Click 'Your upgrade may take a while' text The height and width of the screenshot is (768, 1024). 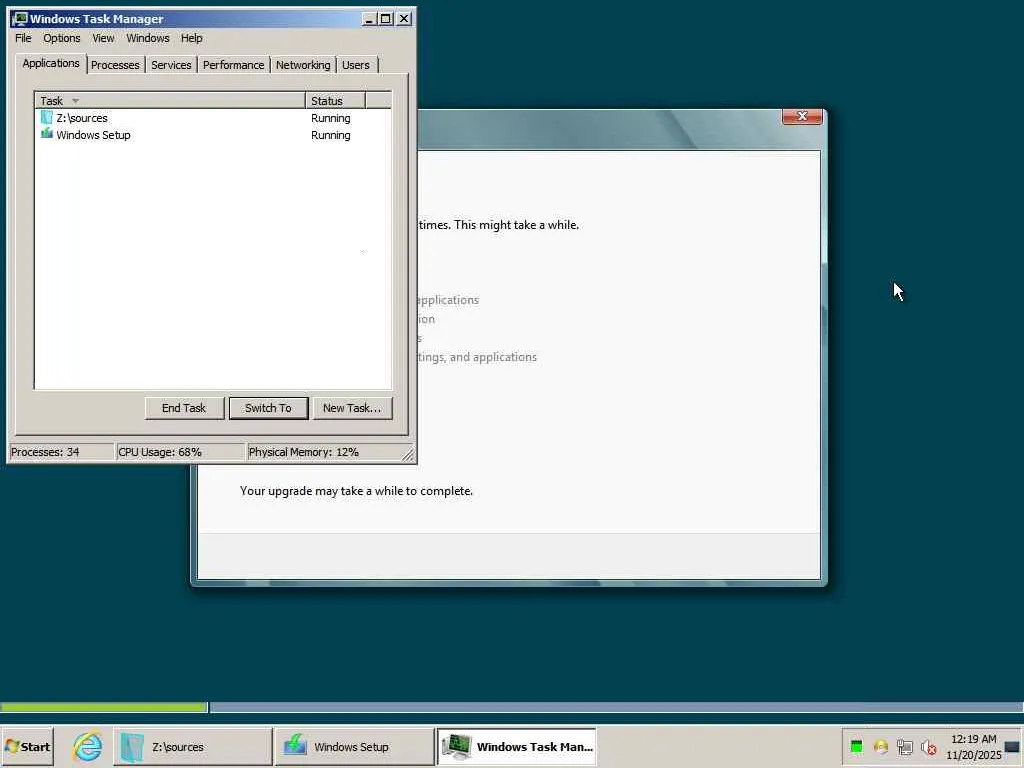[x=356, y=491]
